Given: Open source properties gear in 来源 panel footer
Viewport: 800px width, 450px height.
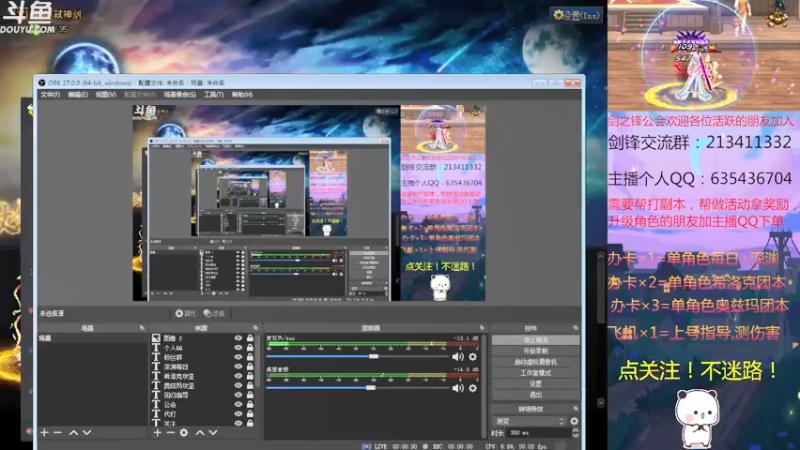Looking at the screenshot, I should tap(184, 433).
